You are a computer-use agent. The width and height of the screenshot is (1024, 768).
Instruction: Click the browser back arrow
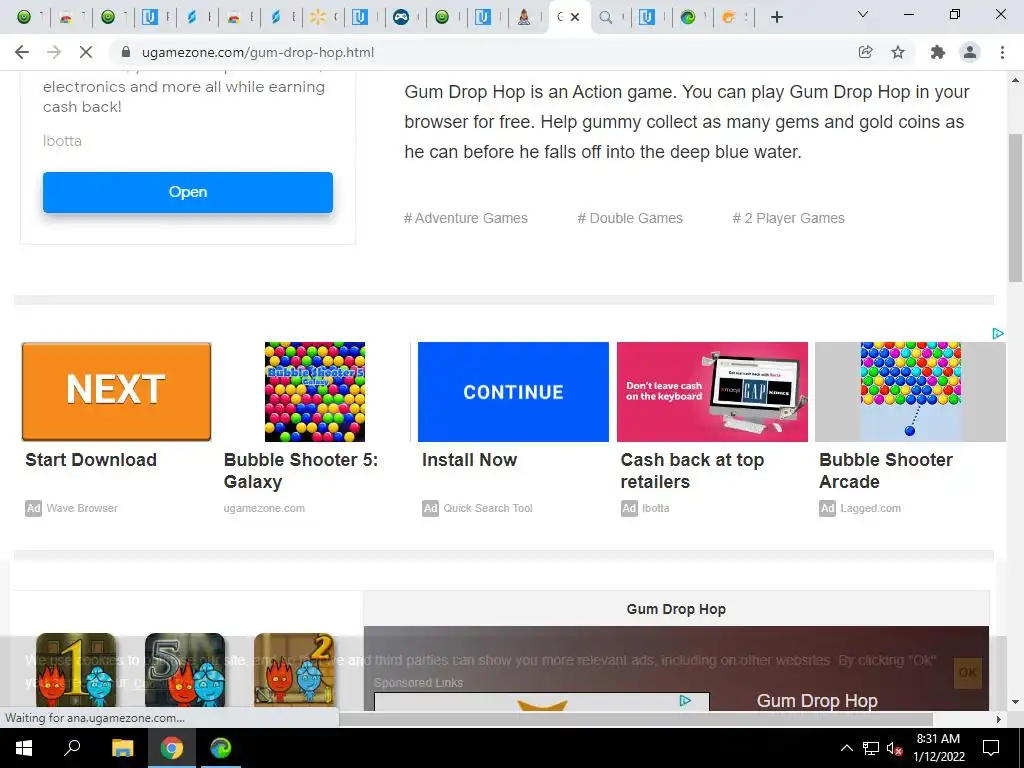[x=22, y=52]
